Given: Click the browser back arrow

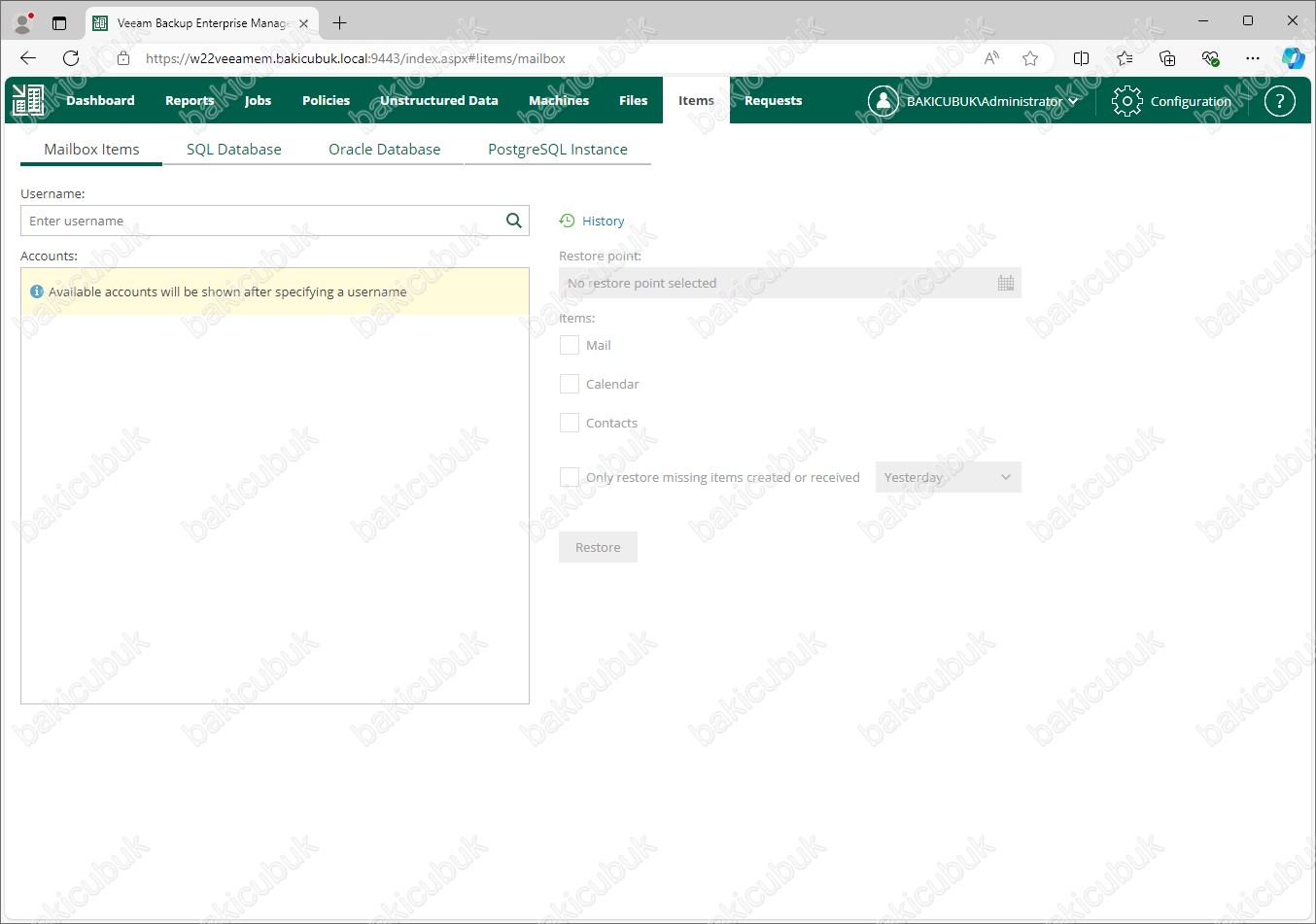Looking at the screenshot, I should point(28,58).
